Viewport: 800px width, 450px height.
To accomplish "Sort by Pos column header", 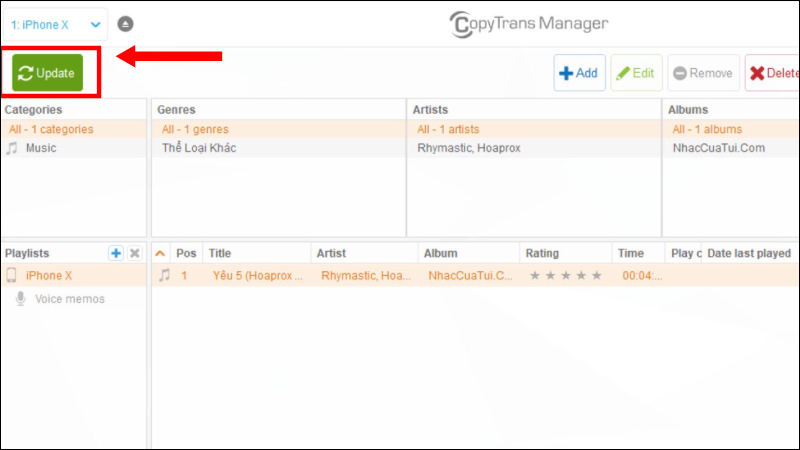I will coord(186,254).
